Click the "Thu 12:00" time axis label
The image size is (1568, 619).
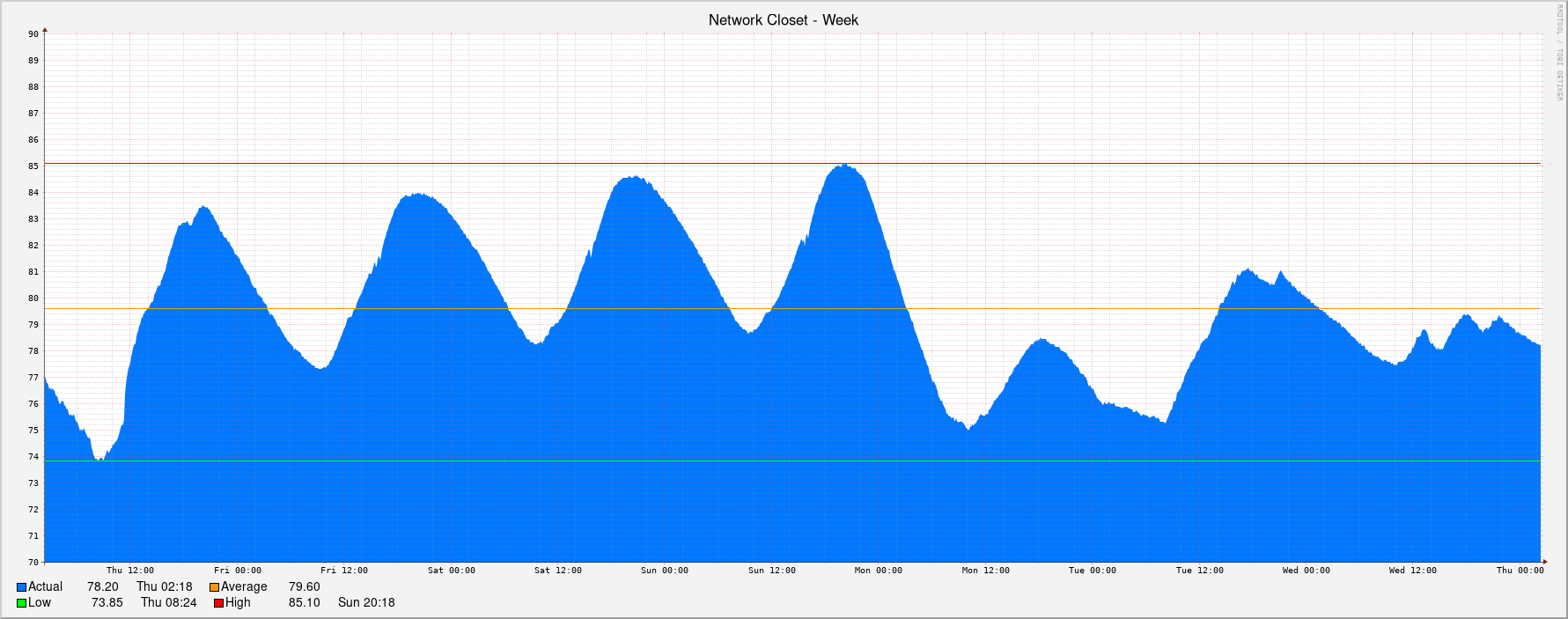pos(130,571)
